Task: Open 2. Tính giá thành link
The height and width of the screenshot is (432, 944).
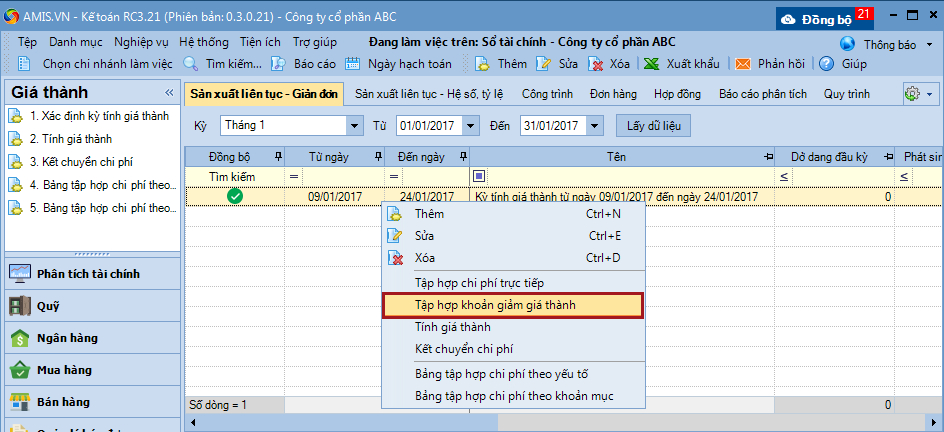Action: 70,138
